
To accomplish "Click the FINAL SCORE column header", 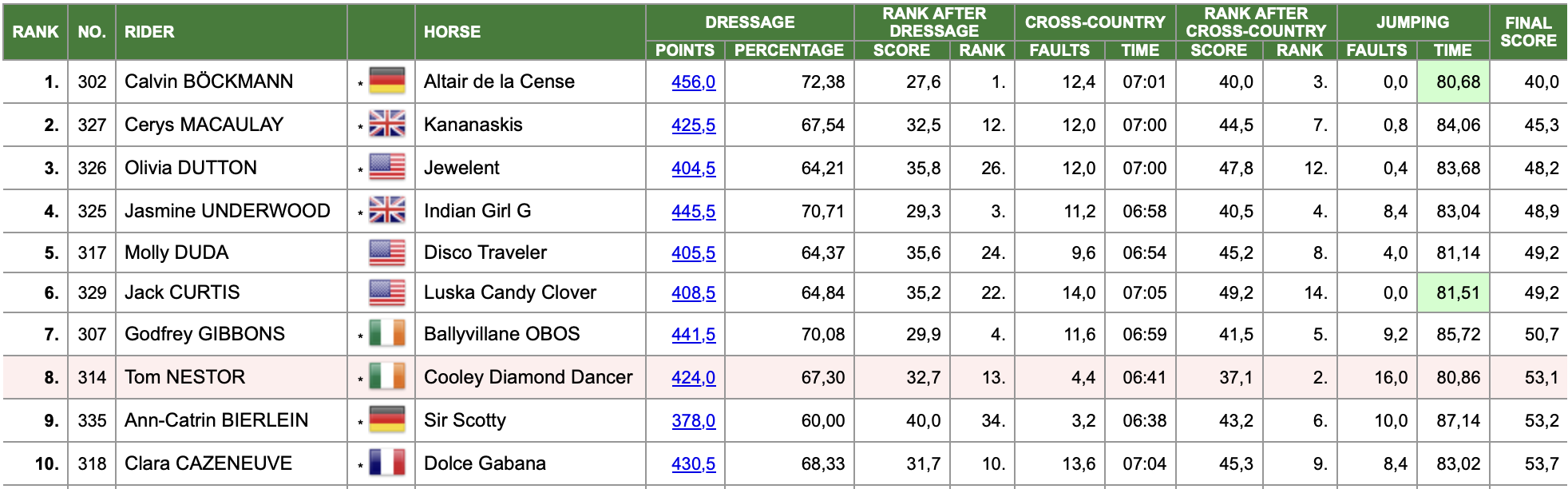I will pos(1528,32).
